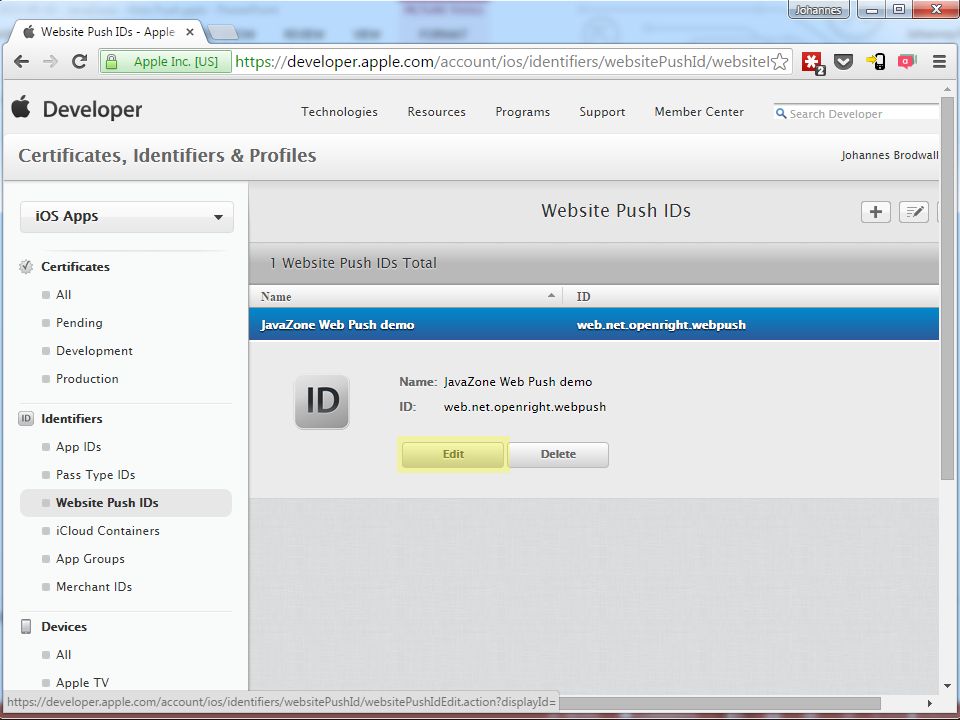Open the Programs menu
This screenshot has width=960, height=720.
522,112
